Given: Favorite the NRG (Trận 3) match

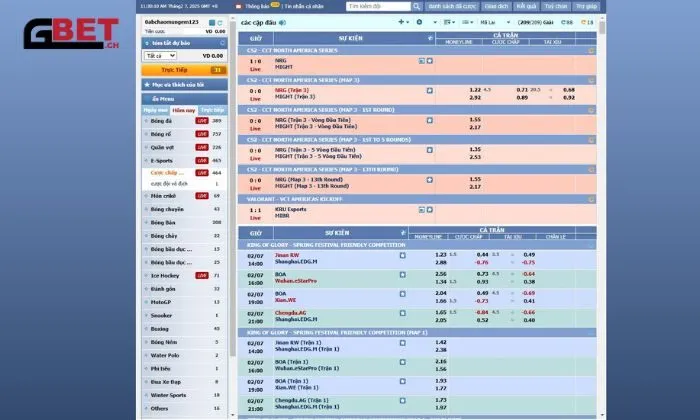Looking at the screenshot, I should (429, 91).
